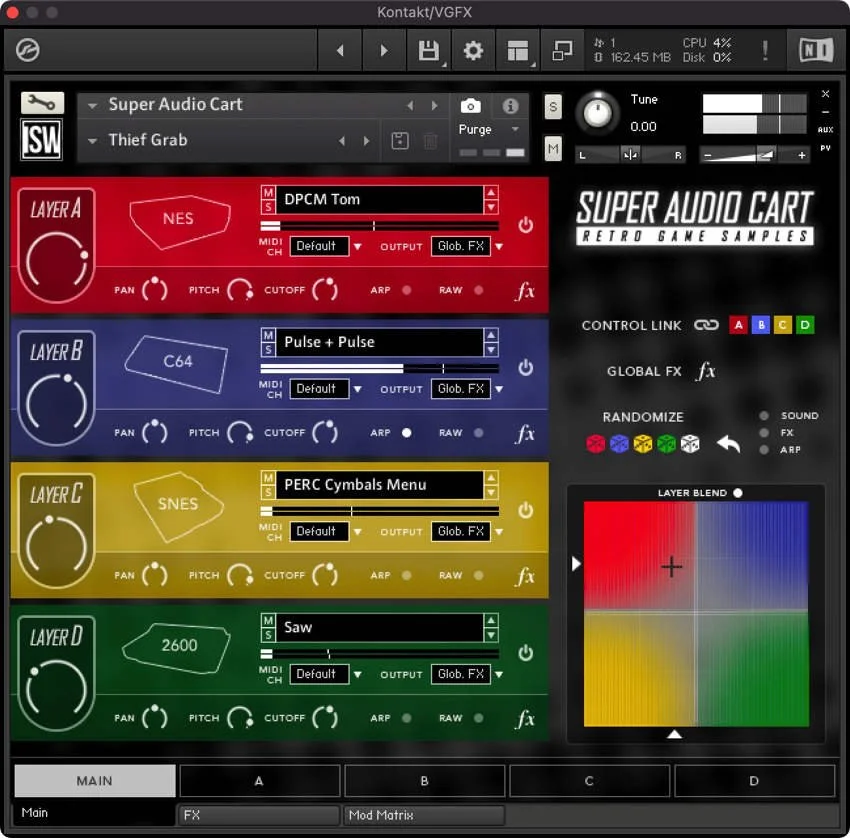Randomize Layer A with red dice
Screen dimensions: 850x838
click(x=596, y=444)
